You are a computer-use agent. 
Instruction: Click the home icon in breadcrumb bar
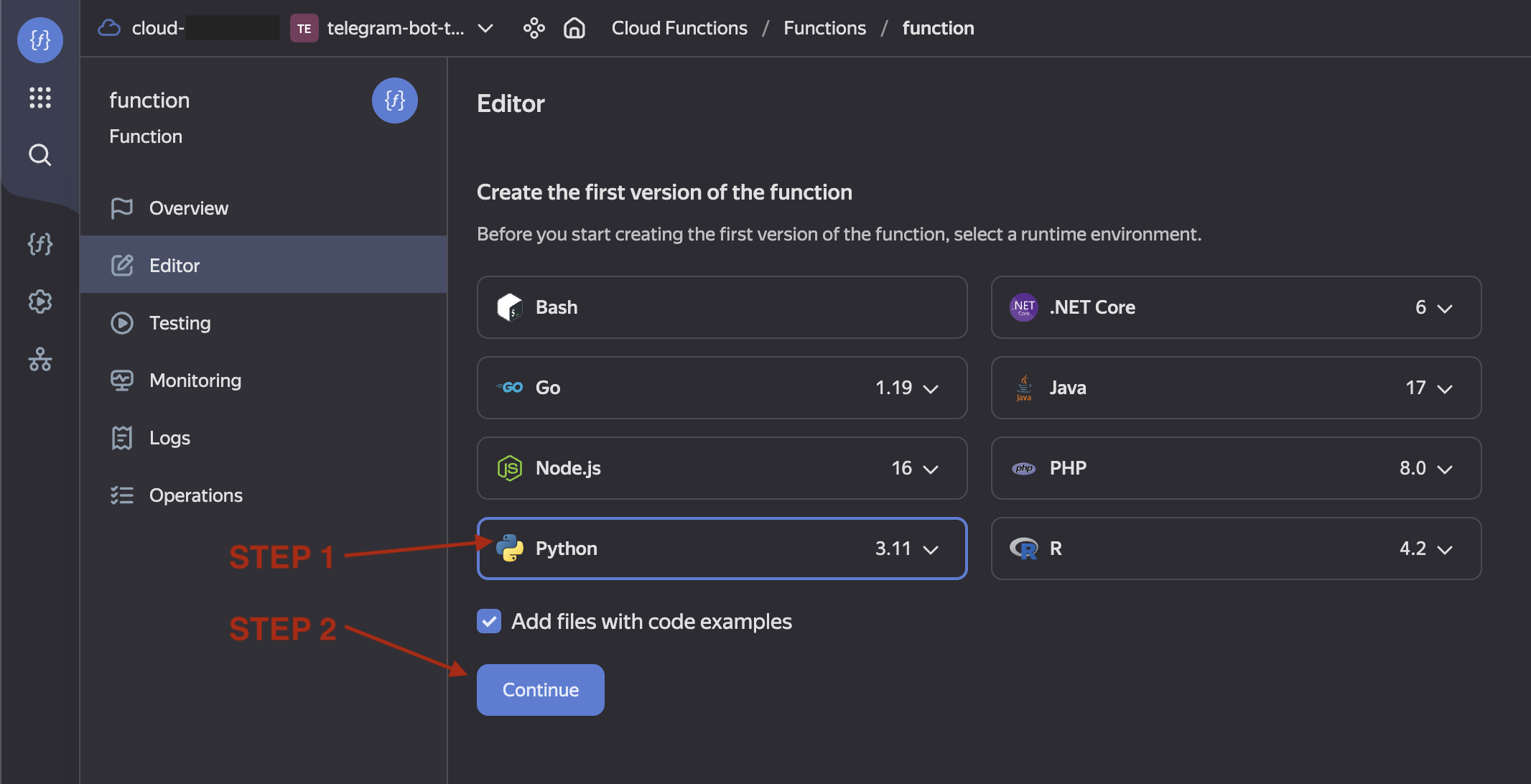(574, 28)
